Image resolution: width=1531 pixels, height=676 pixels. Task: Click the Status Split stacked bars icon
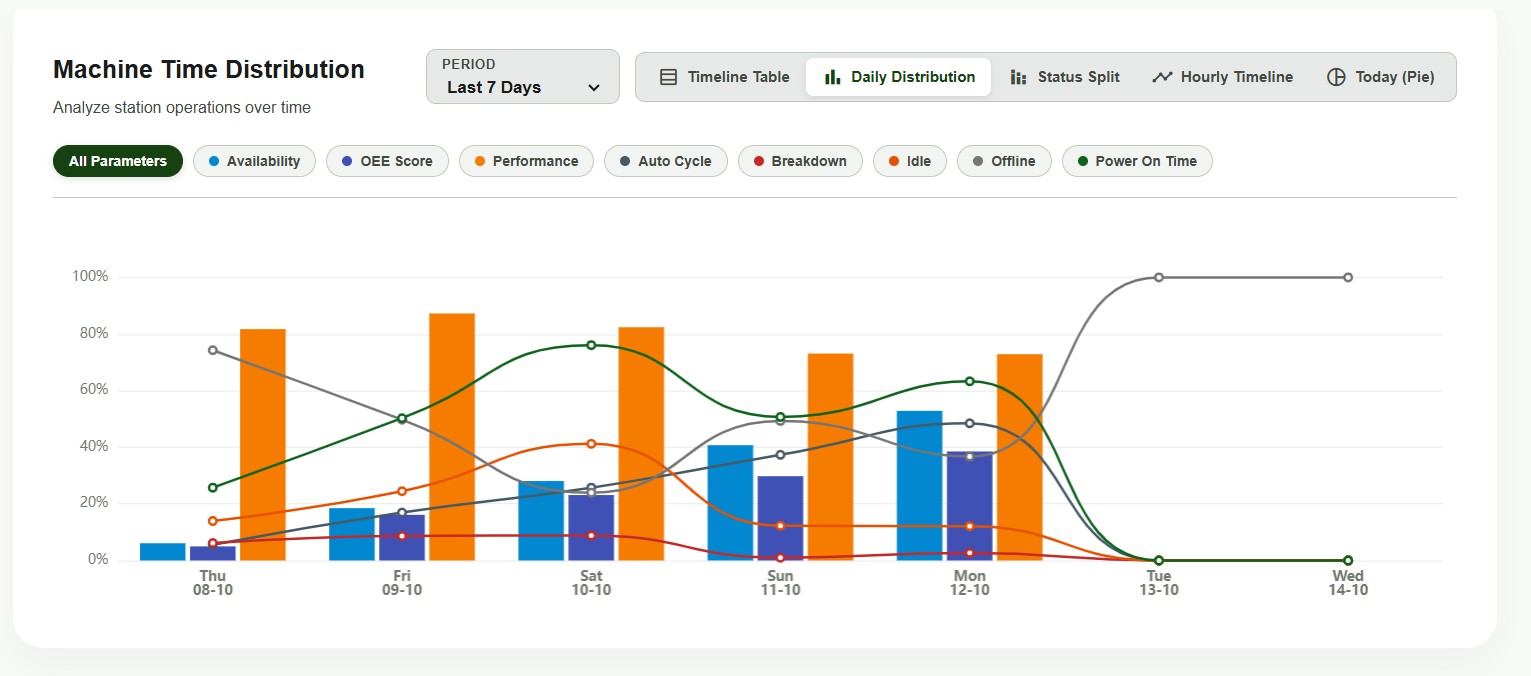(x=1018, y=77)
